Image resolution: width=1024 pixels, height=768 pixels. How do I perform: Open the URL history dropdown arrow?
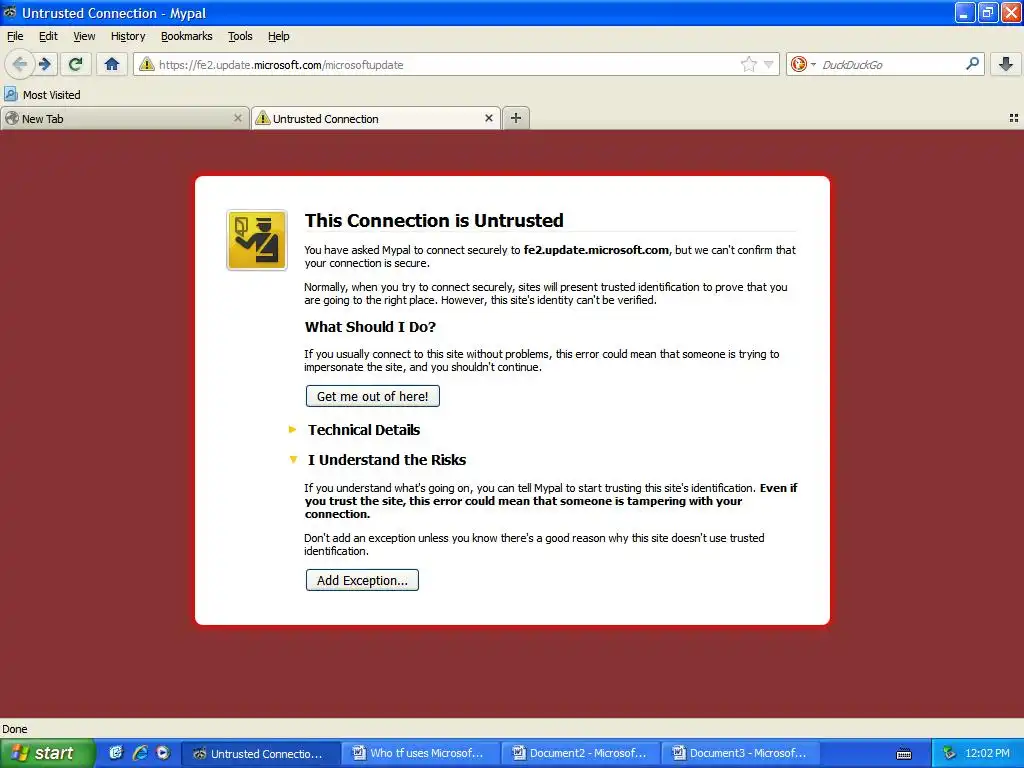coord(769,64)
